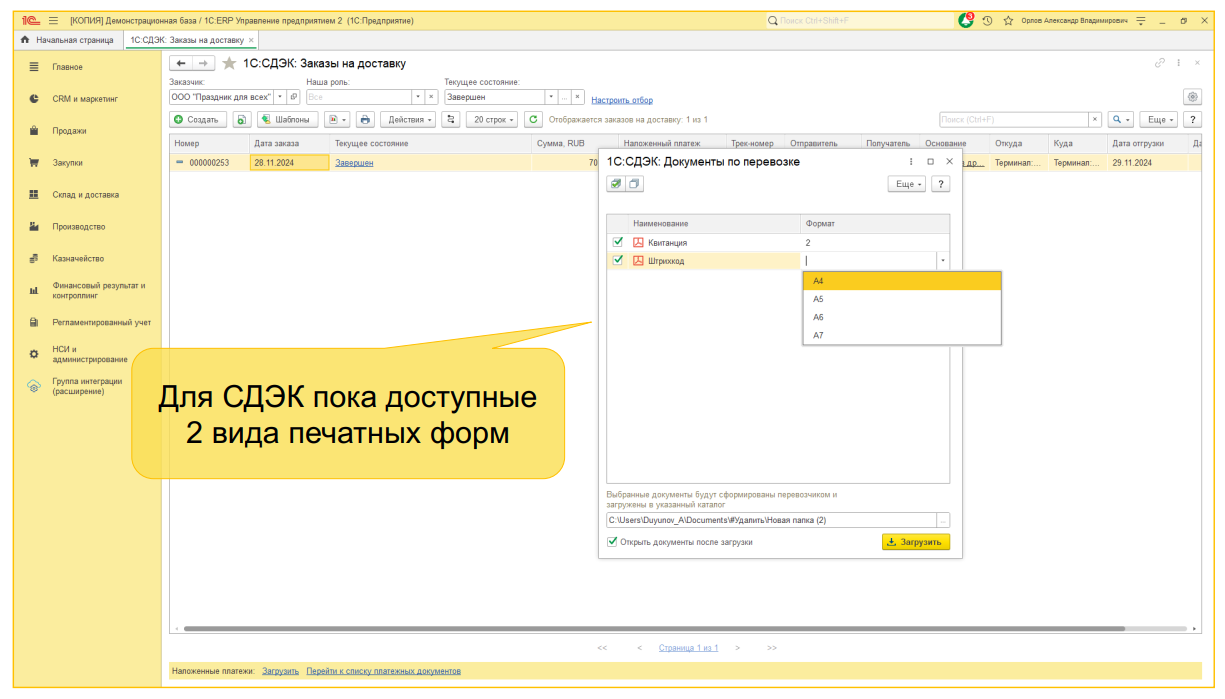Click the orders search input field
The height and width of the screenshot is (699, 1225).
[x=1012, y=119]
